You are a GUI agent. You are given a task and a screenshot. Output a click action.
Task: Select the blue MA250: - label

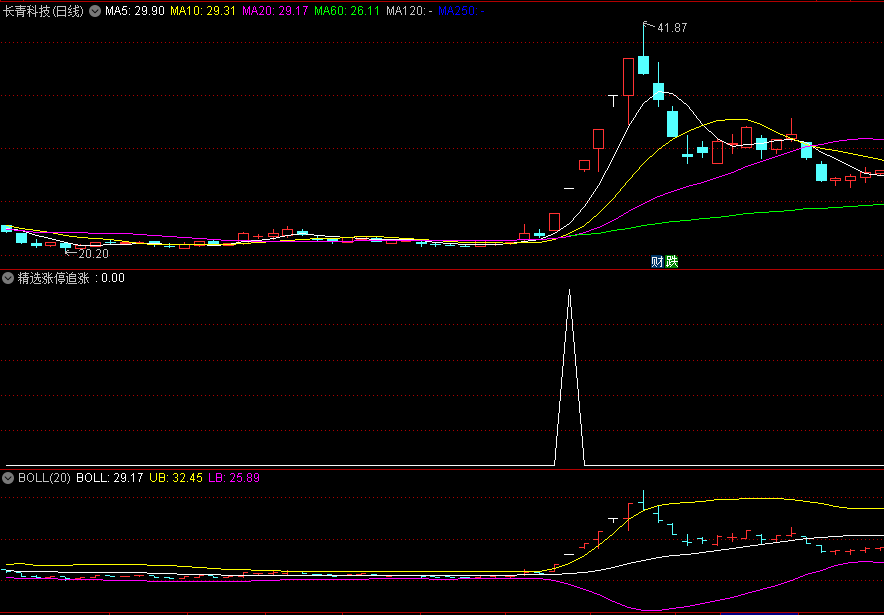(461, 11)
